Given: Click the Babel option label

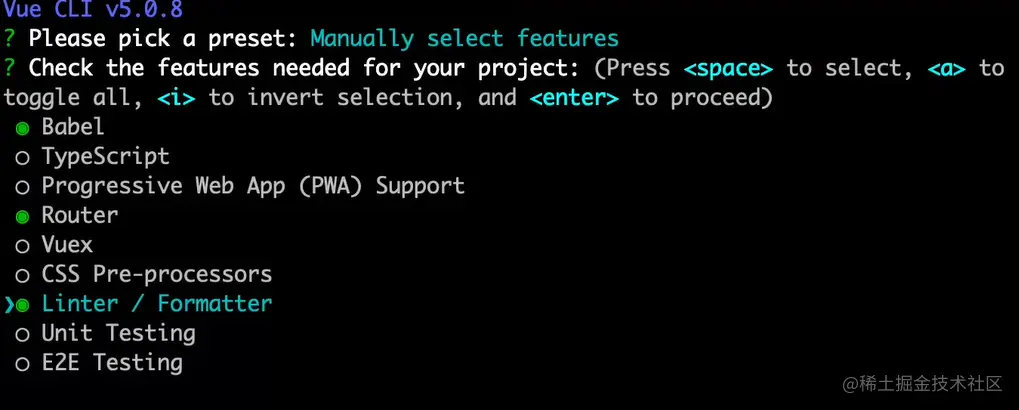Looking at the screenshot, I should (73, 127).
